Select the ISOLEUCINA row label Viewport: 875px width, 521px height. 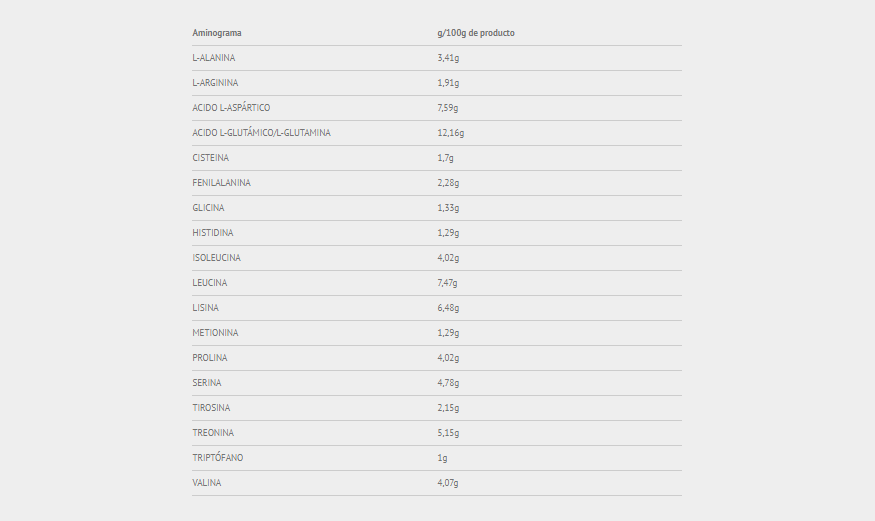click(x=216, y=258)
